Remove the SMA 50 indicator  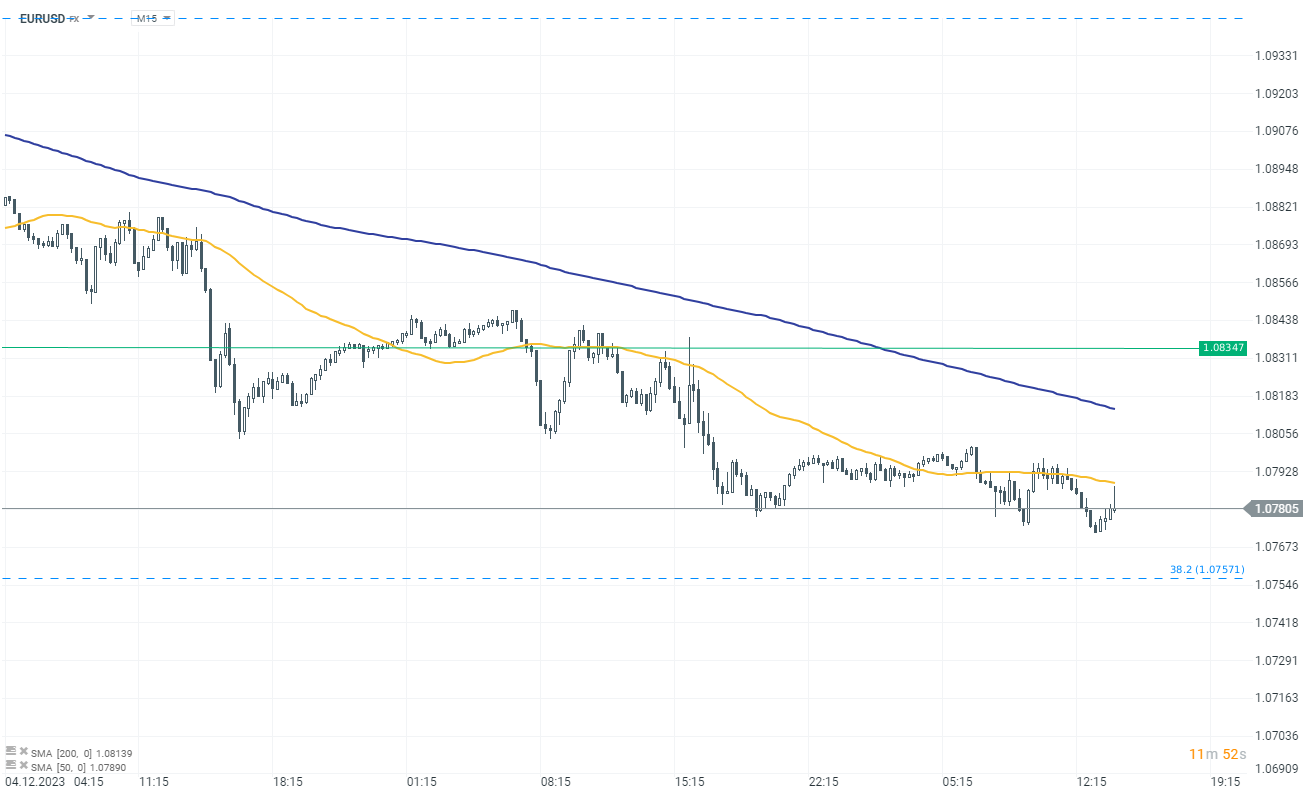tap(23, 765)
